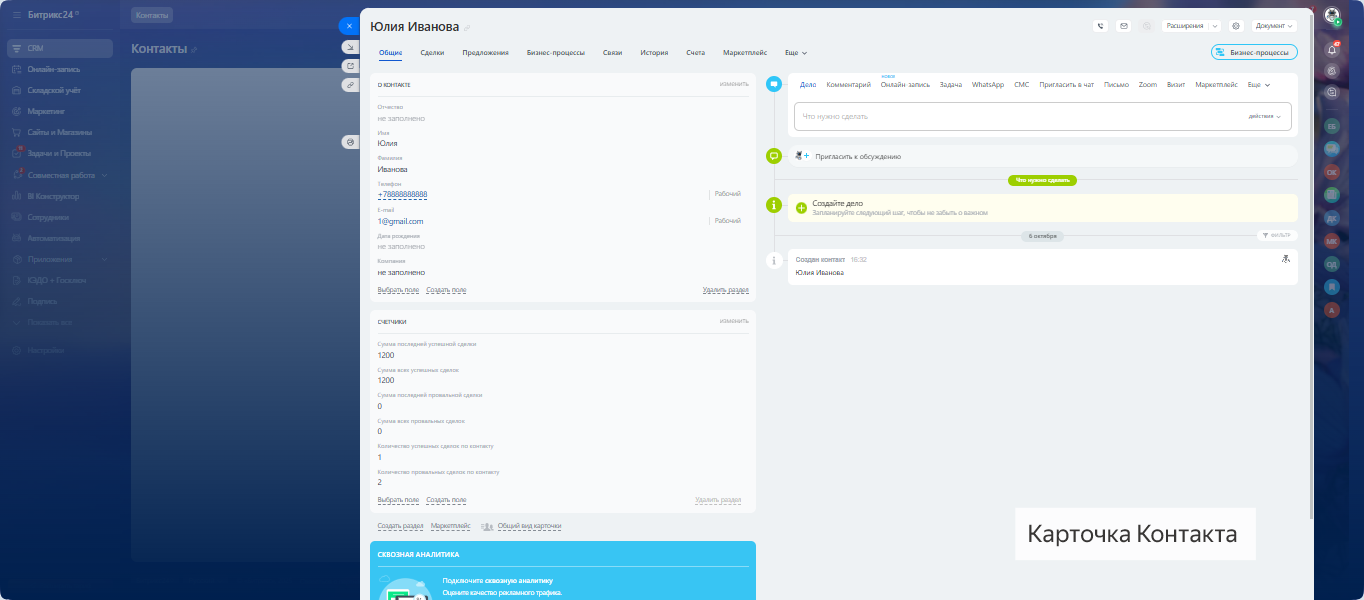Click the blue Бизнес-процессы button
This screenshot has height=600, width=1364.
[x=1254, y=52]
